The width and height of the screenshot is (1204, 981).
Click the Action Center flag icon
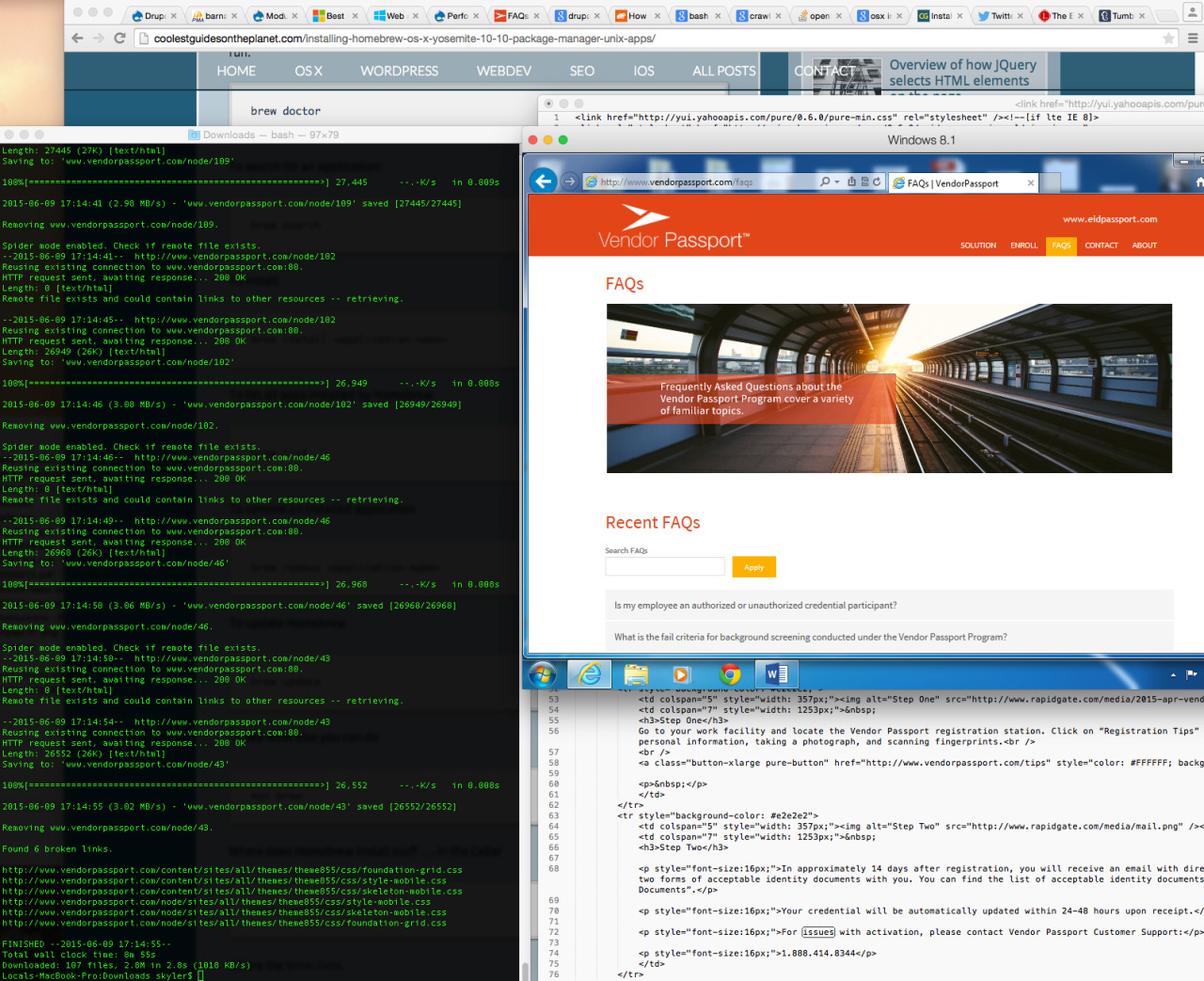pos(1192,674)
